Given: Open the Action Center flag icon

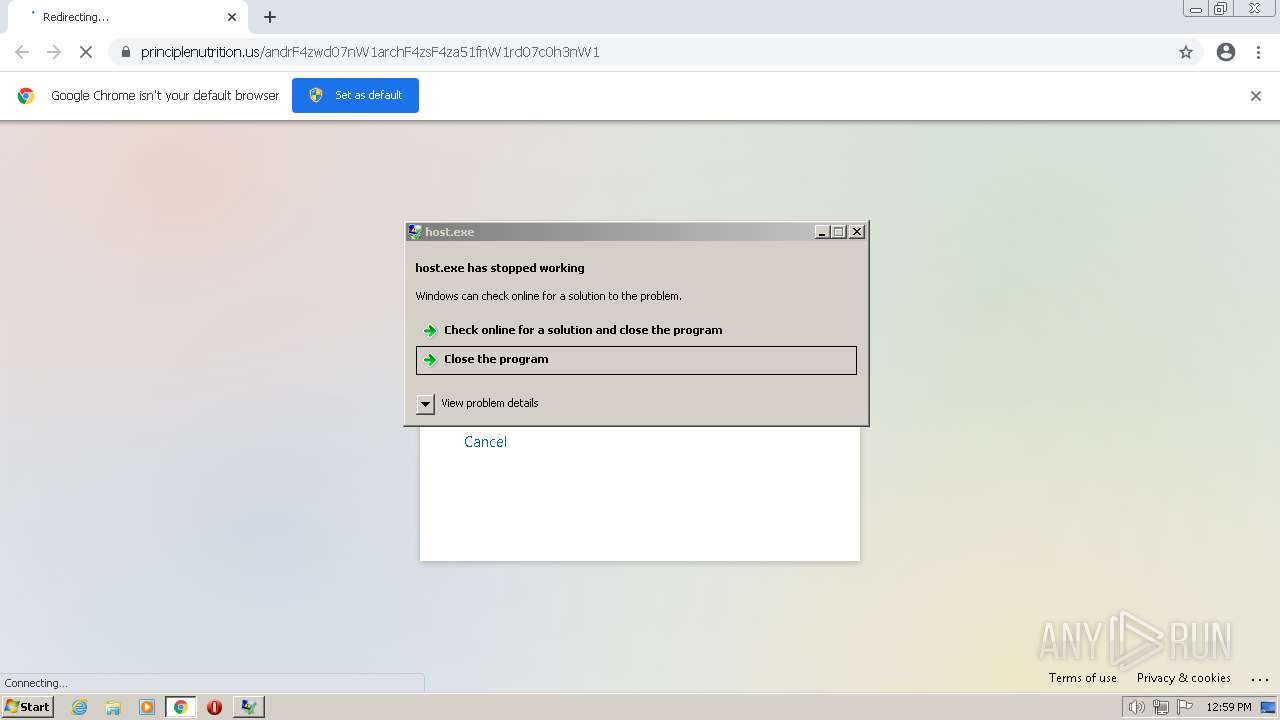Looking at the screenshot, I should (x=1185, y=707).
